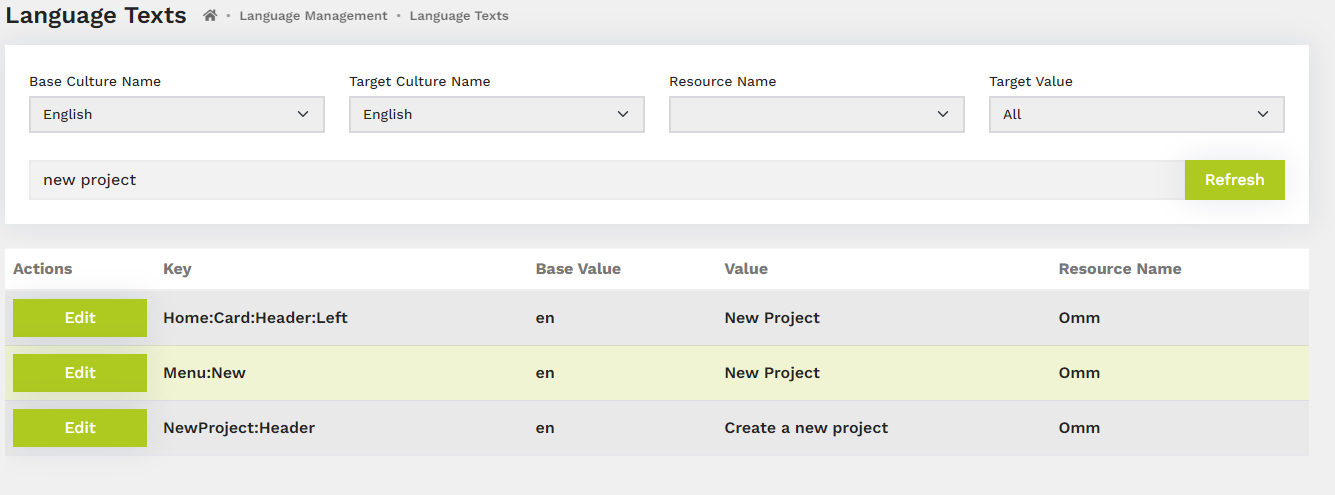Sort by the Key column header
Image resolution: width=1335 pixels, height=495 pixels.
coord(177,269)
